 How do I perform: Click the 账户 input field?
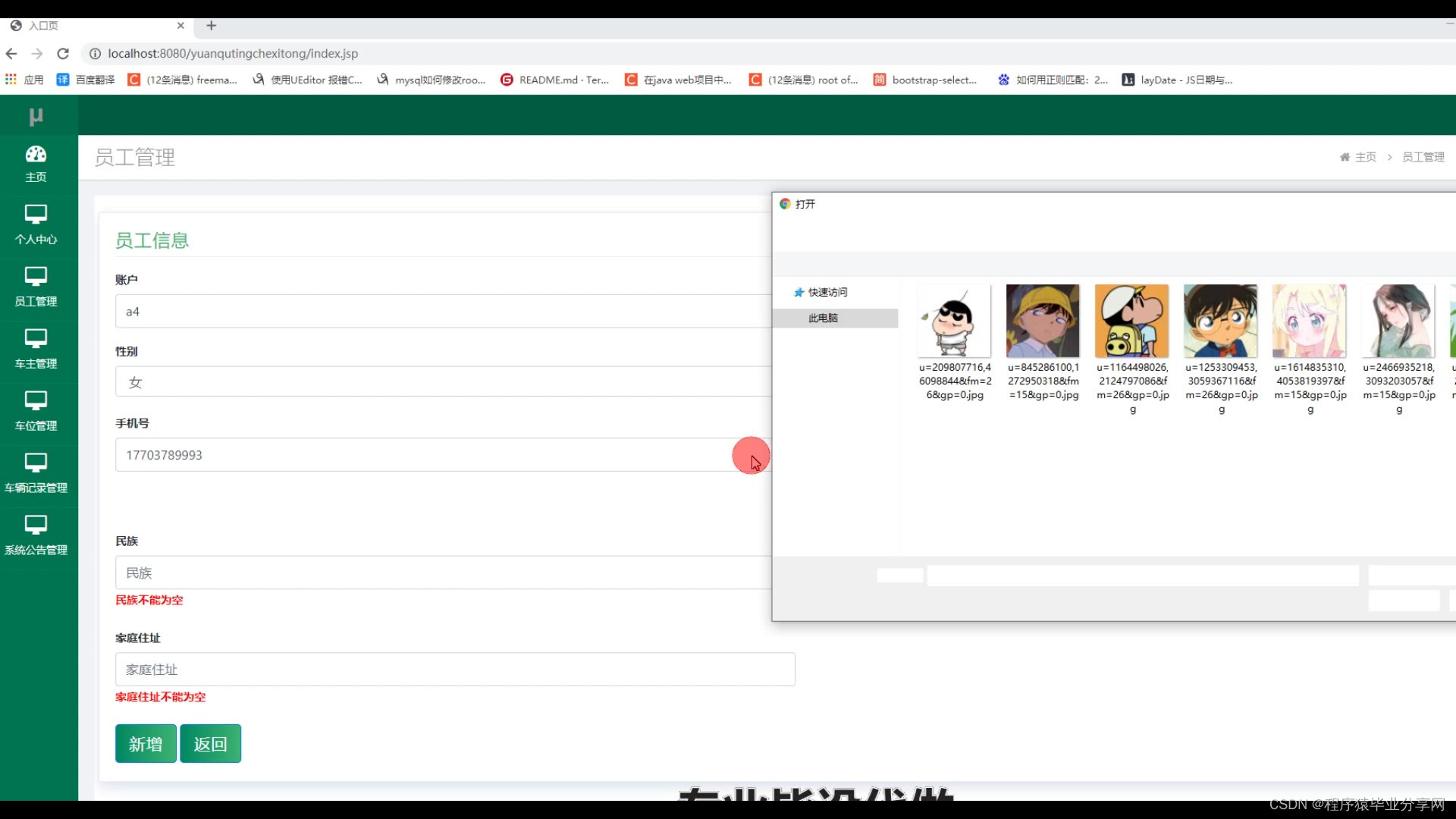pyautogui.click(x=444, y=312)
